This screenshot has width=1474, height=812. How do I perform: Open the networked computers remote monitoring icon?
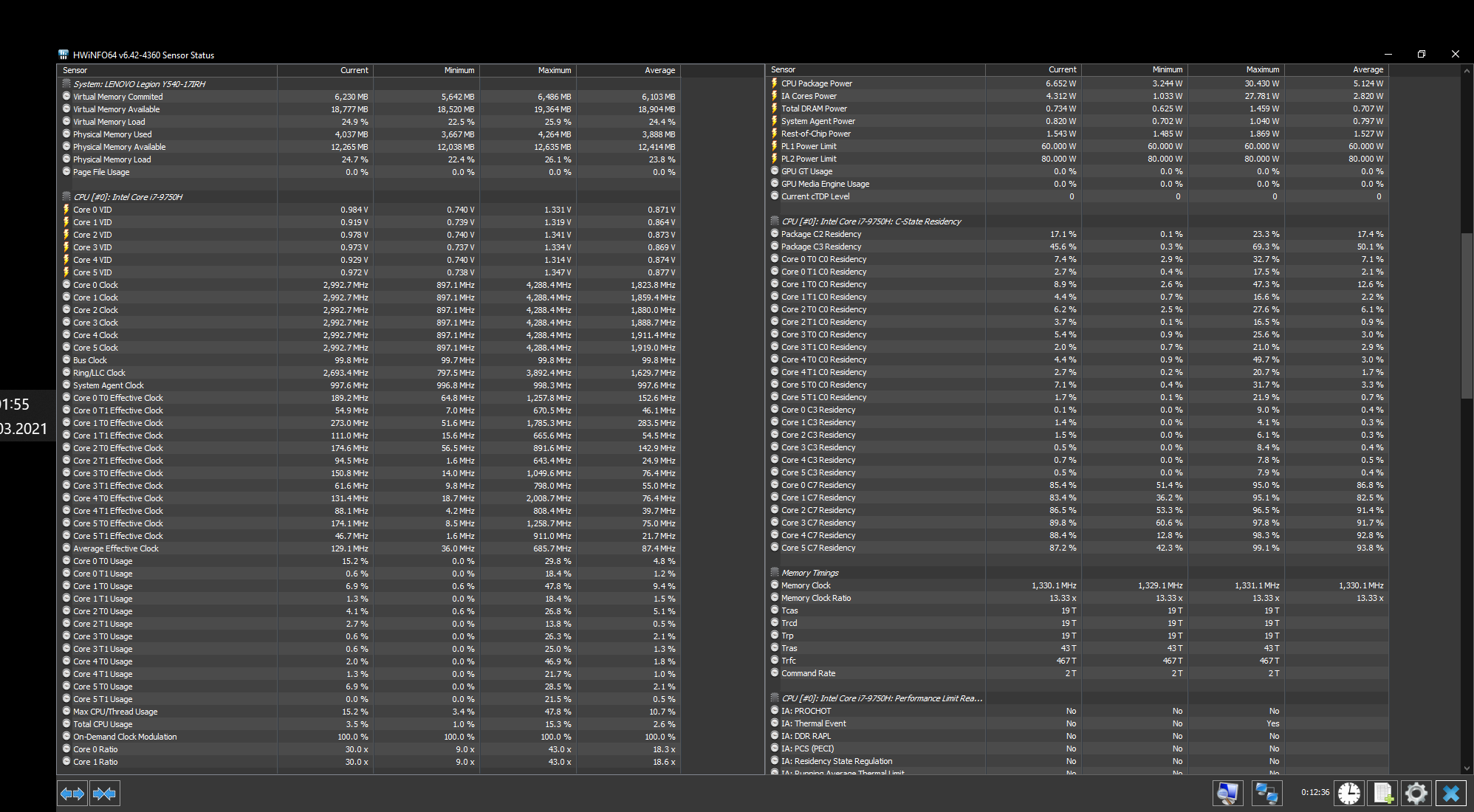[1266, 794]
